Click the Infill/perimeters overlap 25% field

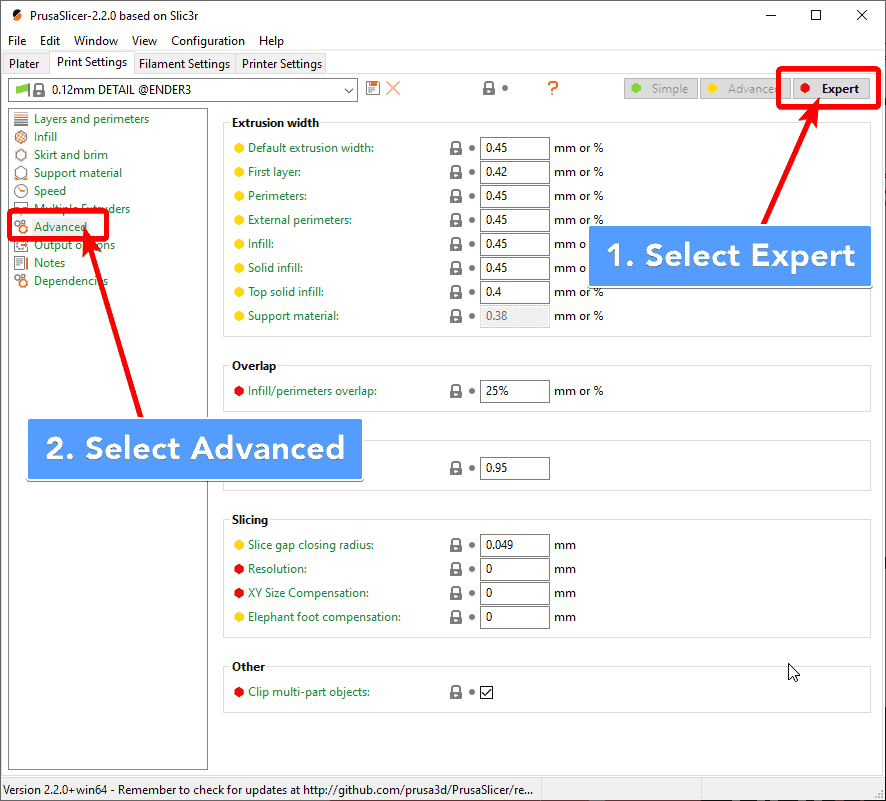coord(515,391)
